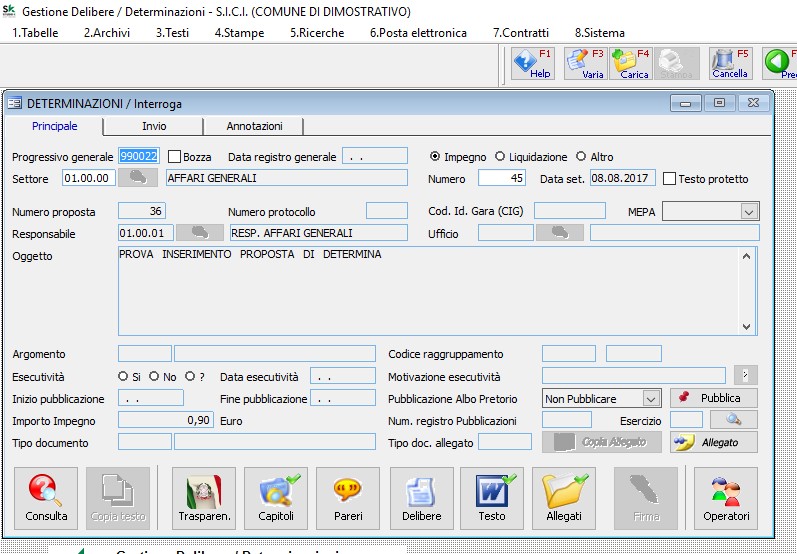Open the Operatori users button
This screenshot has width=797, height=554.
tap(726, 499)
